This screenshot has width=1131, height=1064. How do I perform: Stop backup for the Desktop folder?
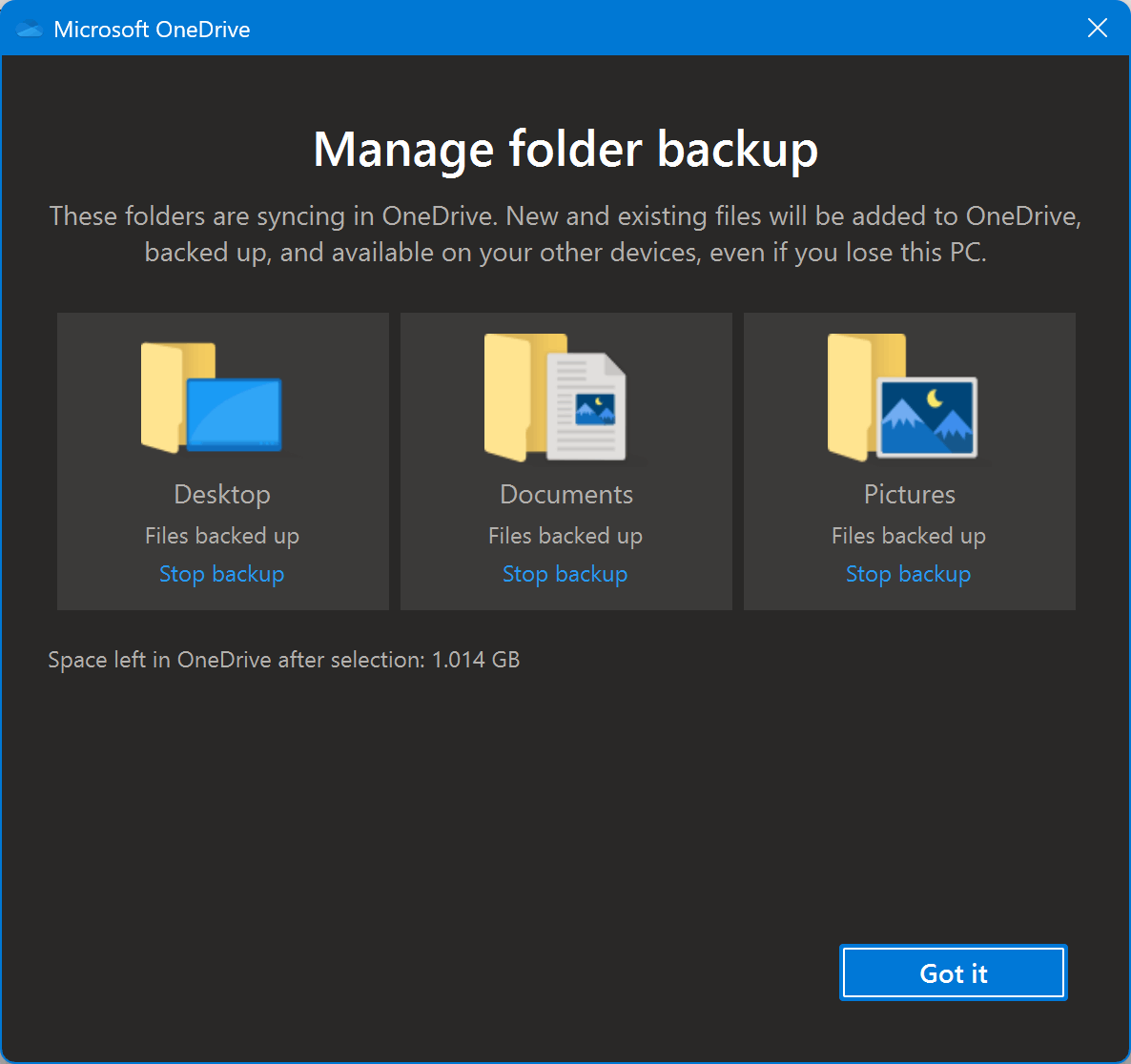point(222,573)
